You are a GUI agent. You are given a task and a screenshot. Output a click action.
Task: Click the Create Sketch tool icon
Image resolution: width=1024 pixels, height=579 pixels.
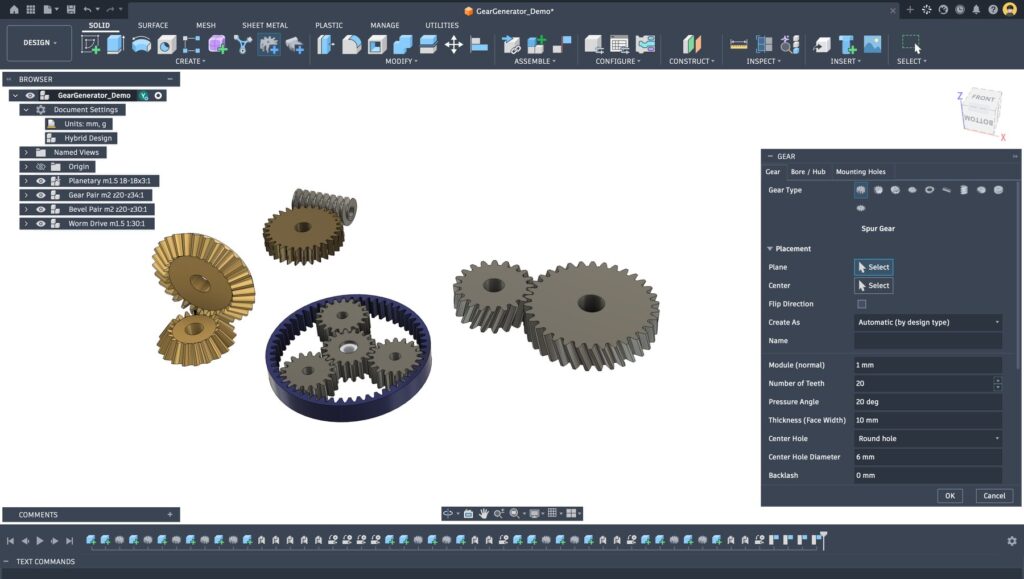click(90, 44)
